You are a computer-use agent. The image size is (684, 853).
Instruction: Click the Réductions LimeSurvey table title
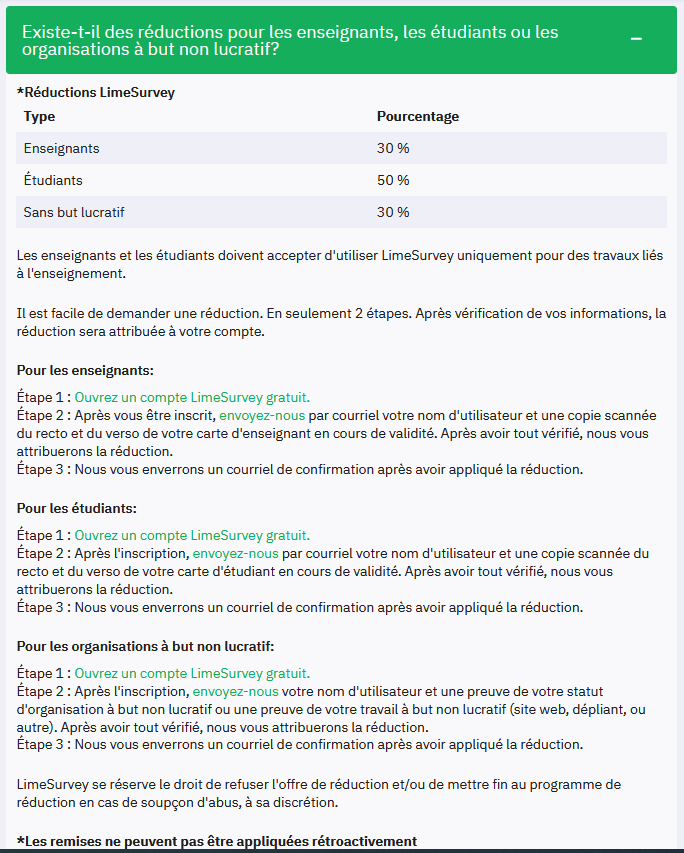(96, 92)
